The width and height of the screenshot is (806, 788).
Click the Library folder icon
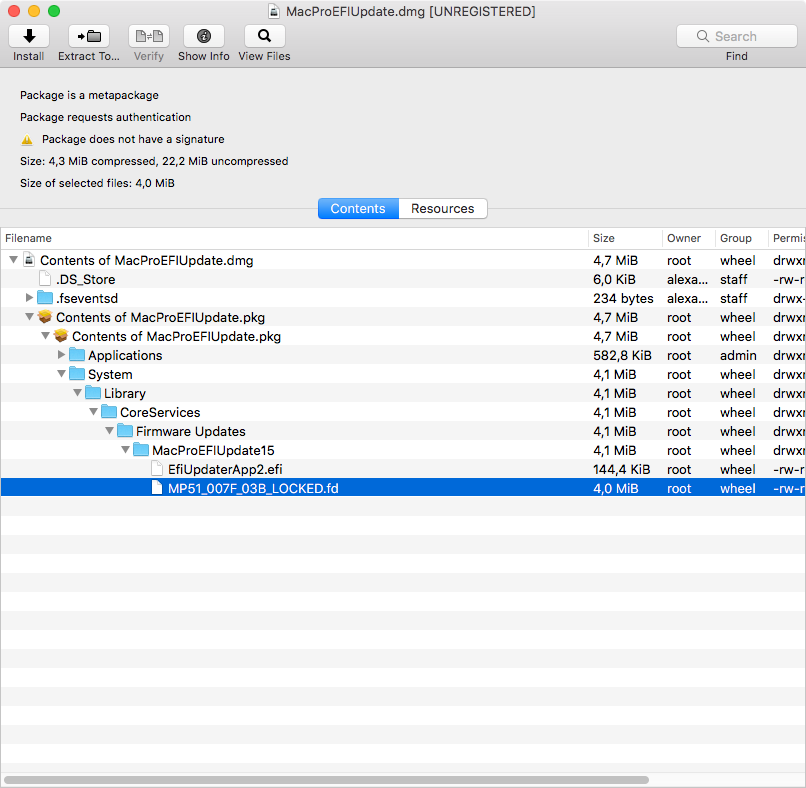pos(93,393)
